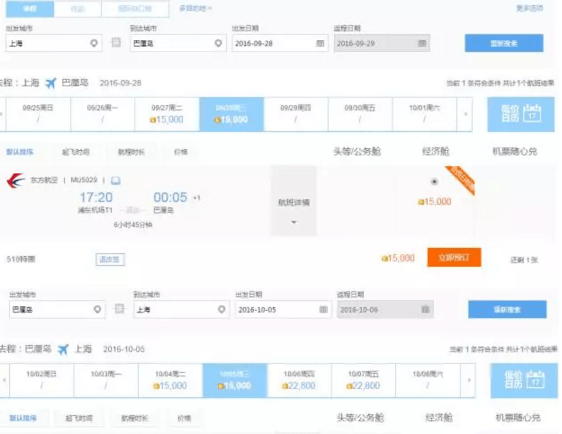Select the economy class 15,000 radio button
This screenshot has width=562, height=434.
[434, 182]
